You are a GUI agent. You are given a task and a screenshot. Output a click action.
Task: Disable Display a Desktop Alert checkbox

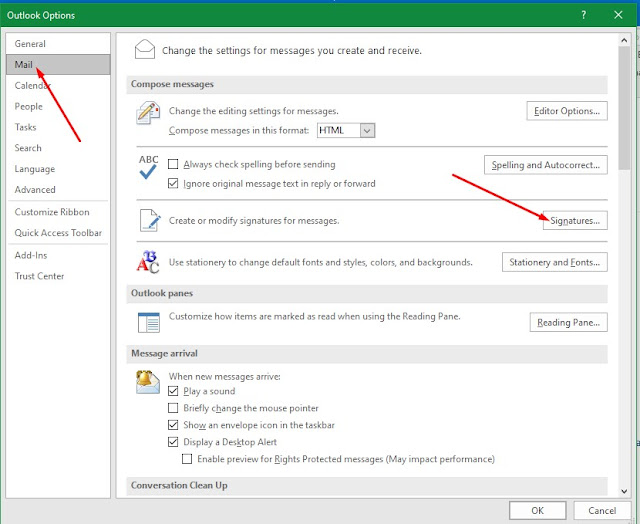coord(173,442)
